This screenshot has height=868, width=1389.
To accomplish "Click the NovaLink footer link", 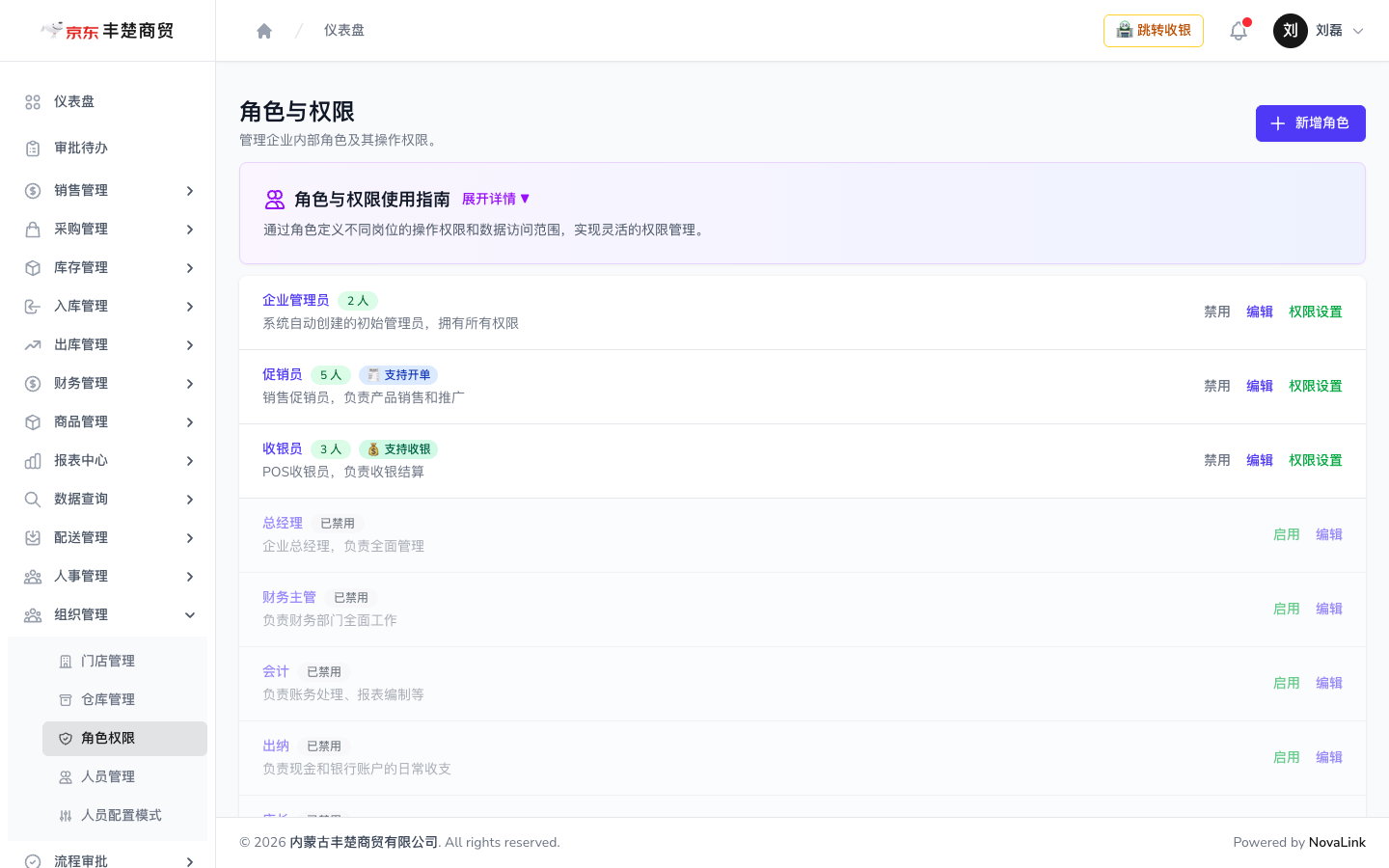I will (1337, 843).
